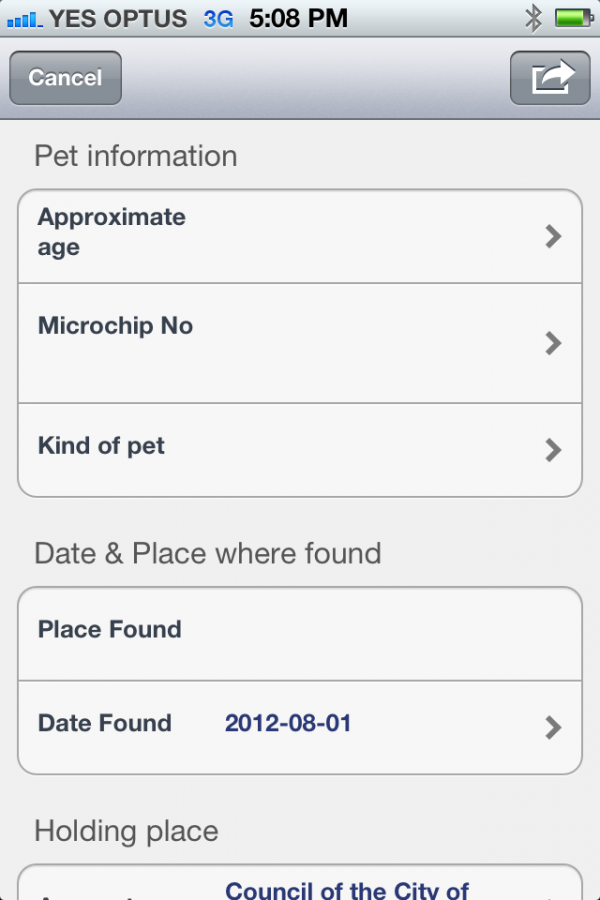This screenshot has width=600, height=900.
Task: Click the Pet information section header
Action: point(136,156)
